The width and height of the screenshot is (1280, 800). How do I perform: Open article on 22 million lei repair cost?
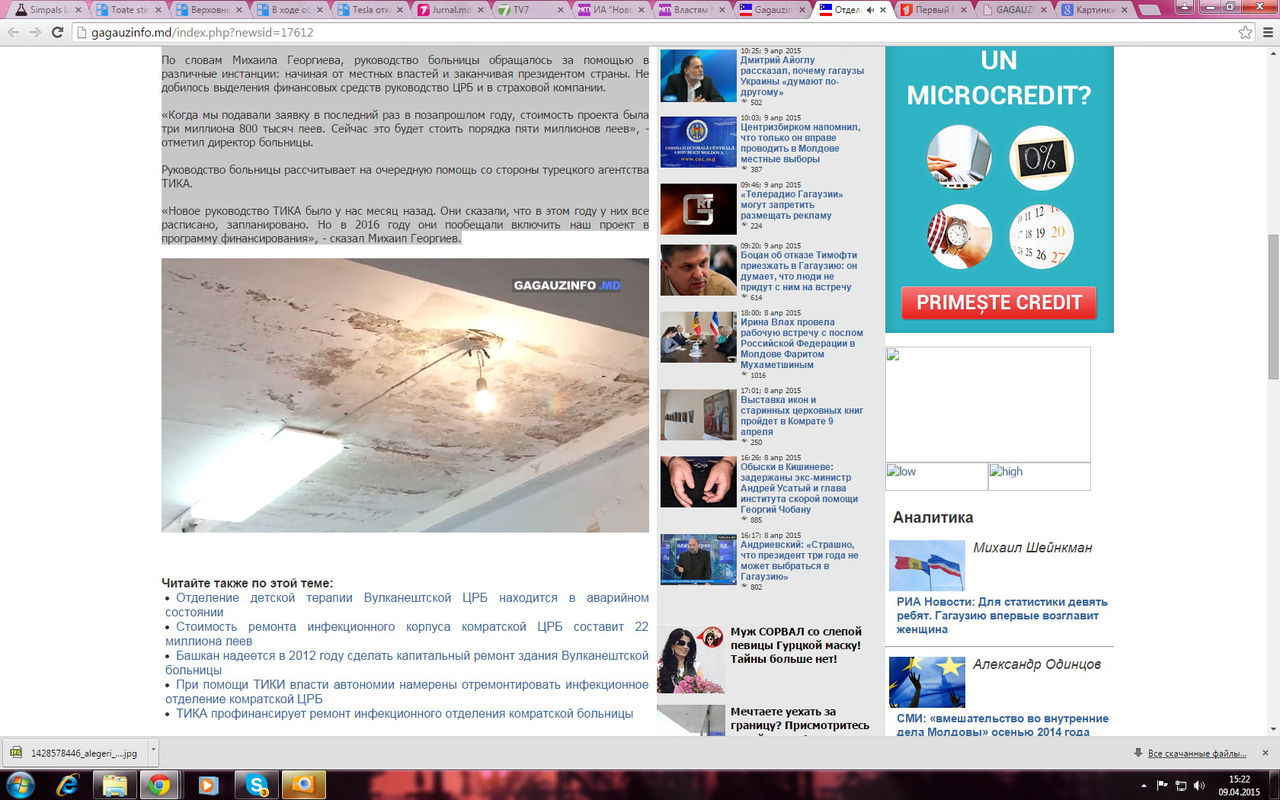coord(407,634)
